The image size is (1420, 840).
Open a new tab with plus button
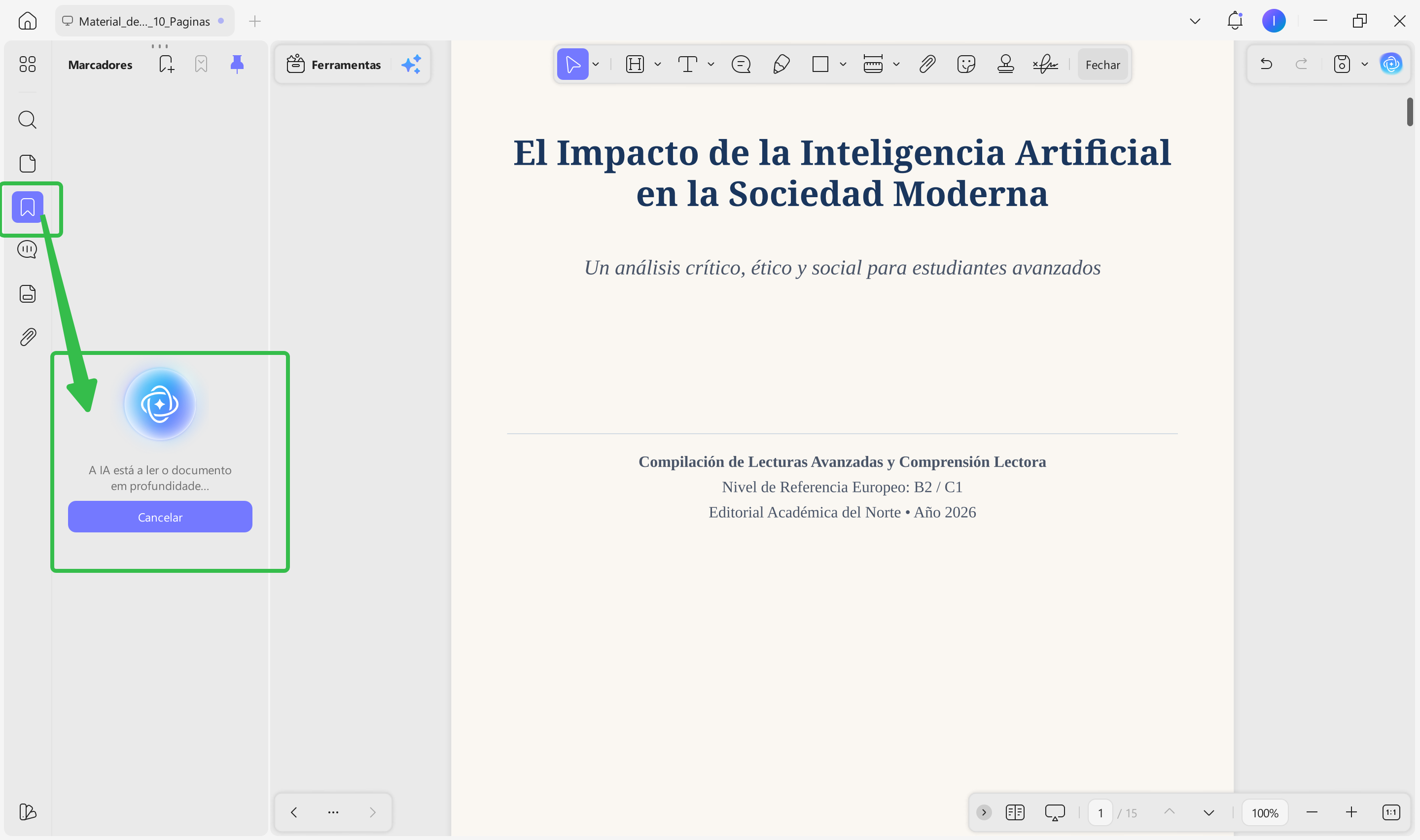[x=255, y=21]
